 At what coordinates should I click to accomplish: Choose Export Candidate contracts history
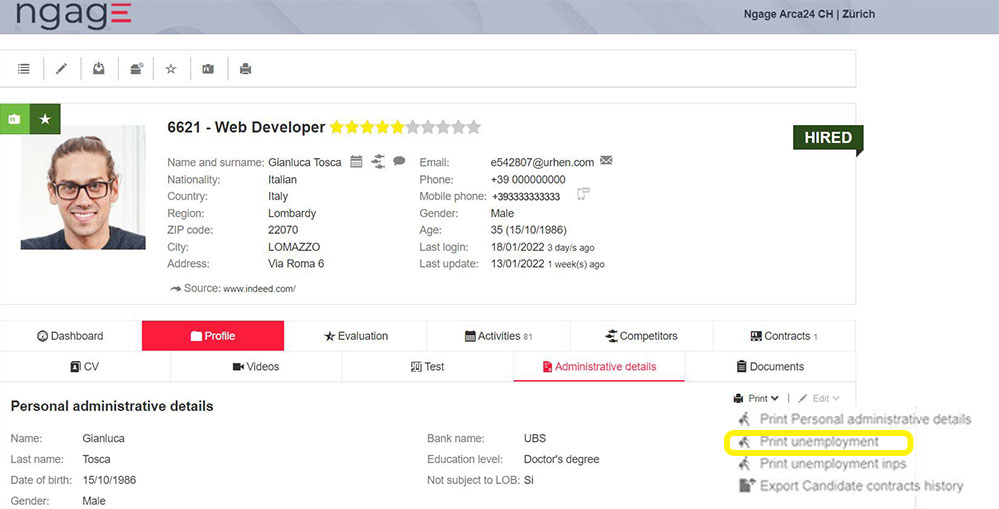pyautogui.click(x=860, y=486)
